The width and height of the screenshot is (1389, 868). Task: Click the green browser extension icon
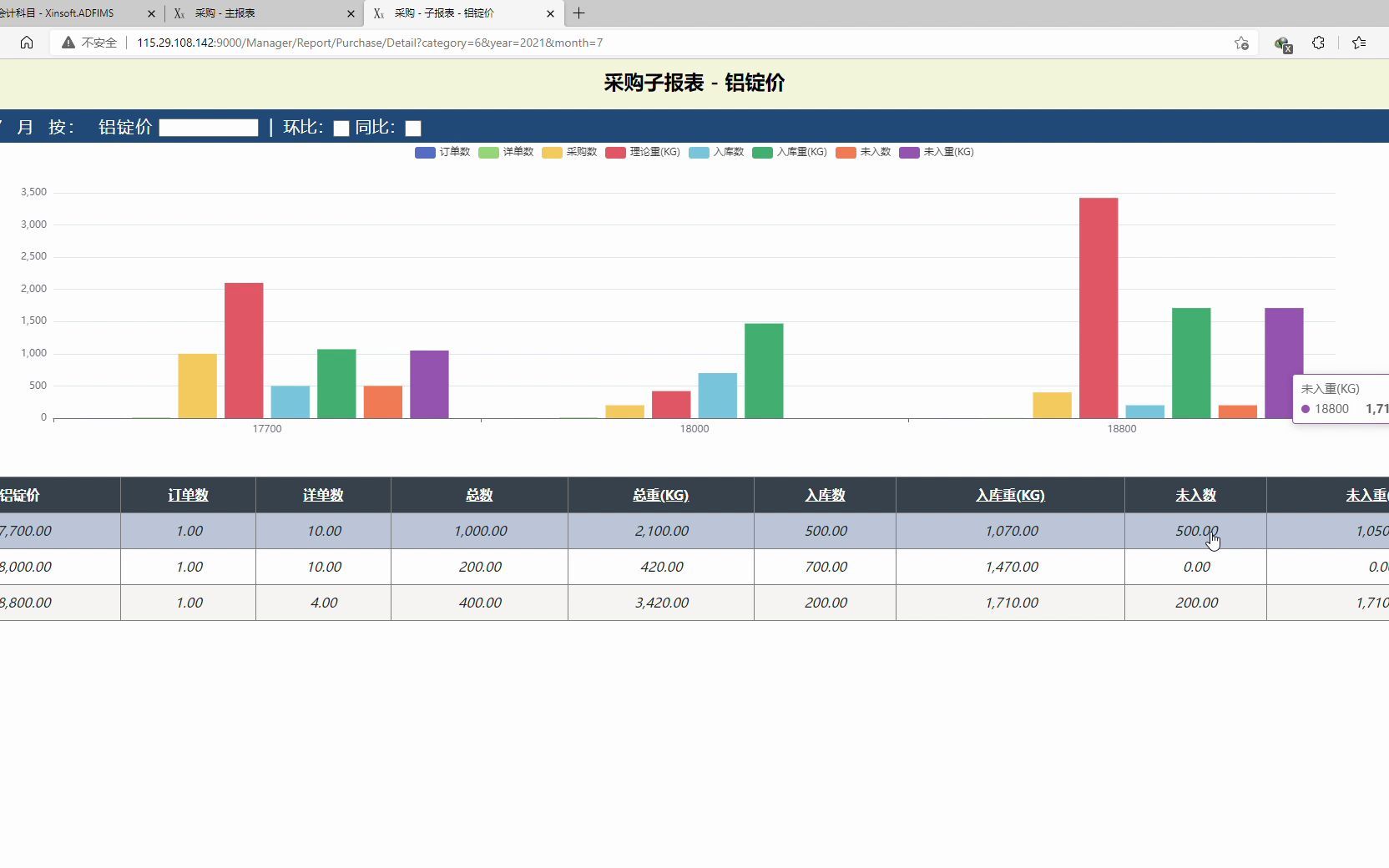[x=1283, y=43]
